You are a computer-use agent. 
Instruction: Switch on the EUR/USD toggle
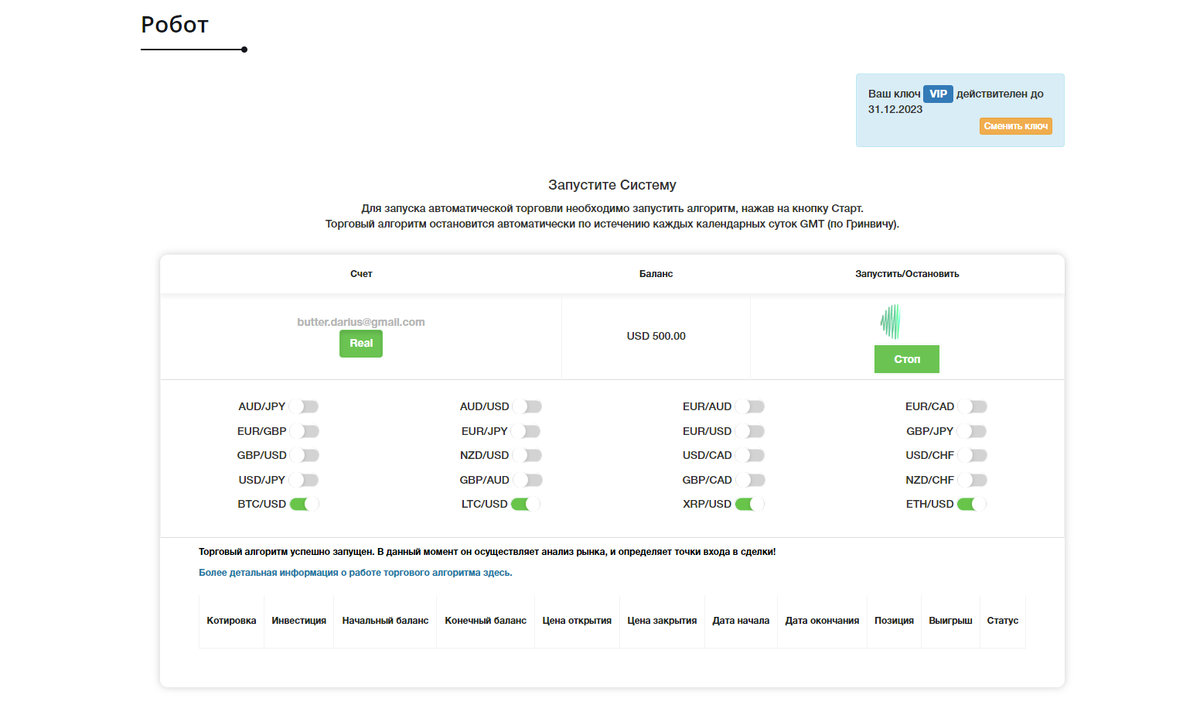click(x=750, y=431)
